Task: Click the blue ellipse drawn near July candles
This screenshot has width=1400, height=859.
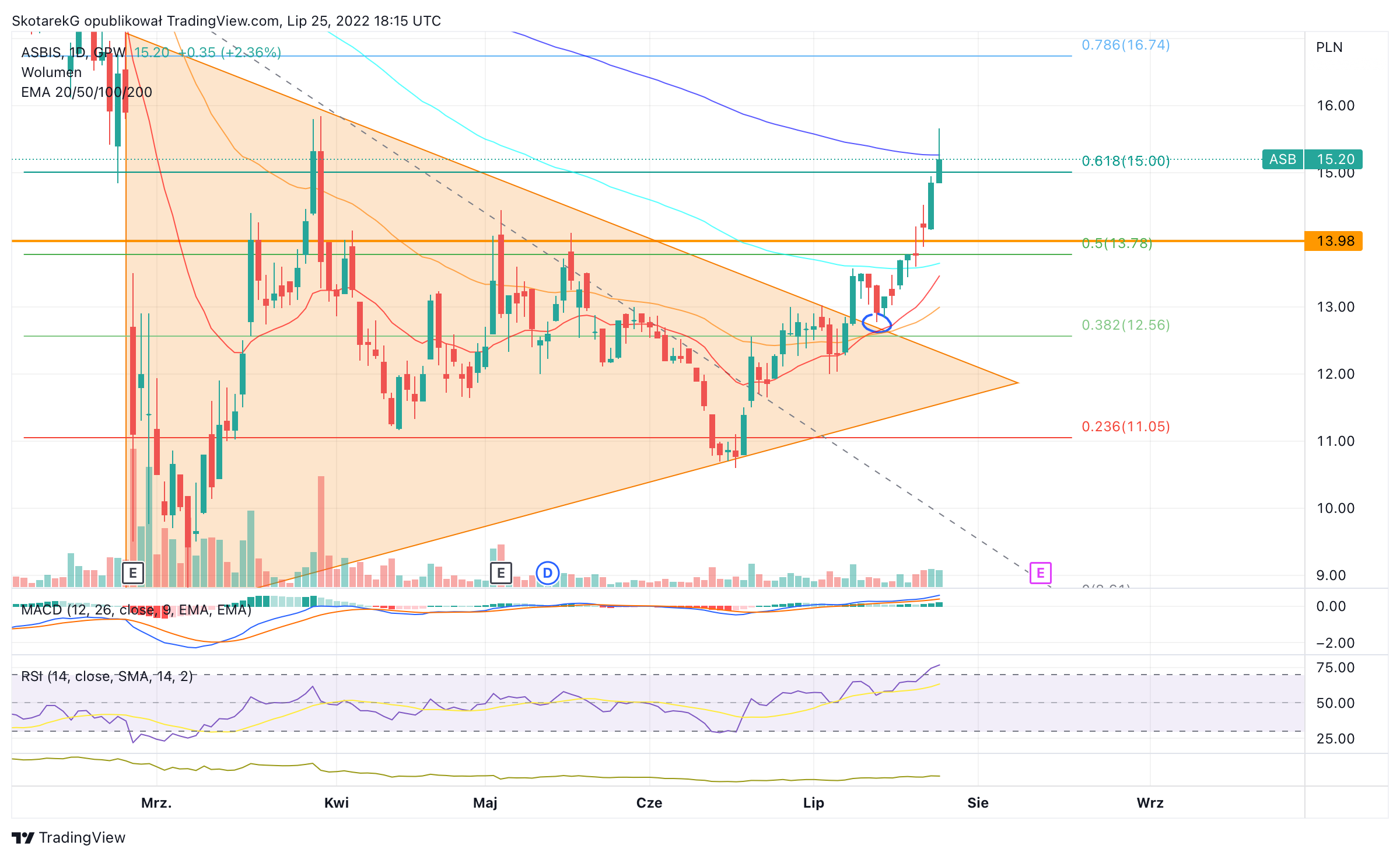Action: click(x=877, y=323)
